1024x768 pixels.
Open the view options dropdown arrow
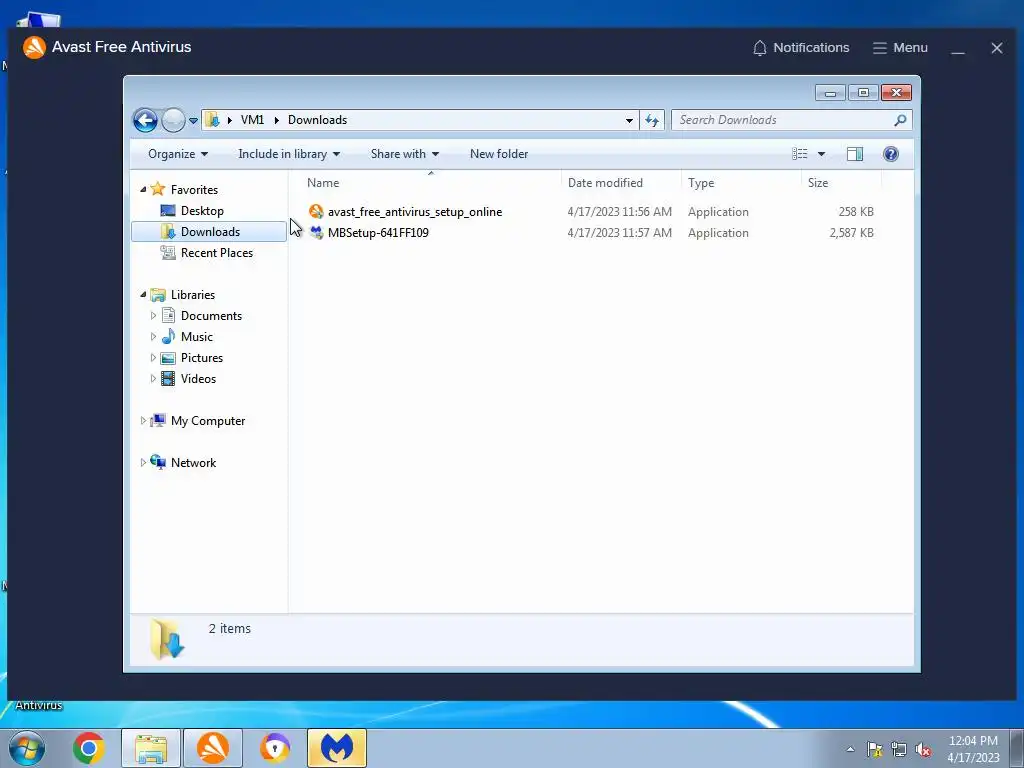(x=822, y=154)
